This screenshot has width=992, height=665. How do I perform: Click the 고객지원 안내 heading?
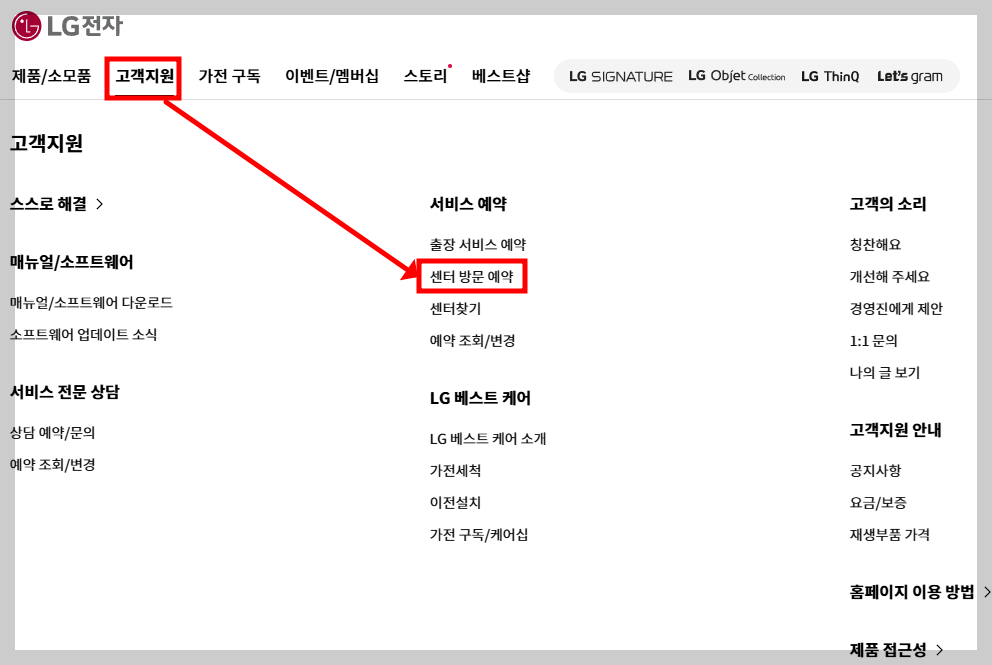895,430
